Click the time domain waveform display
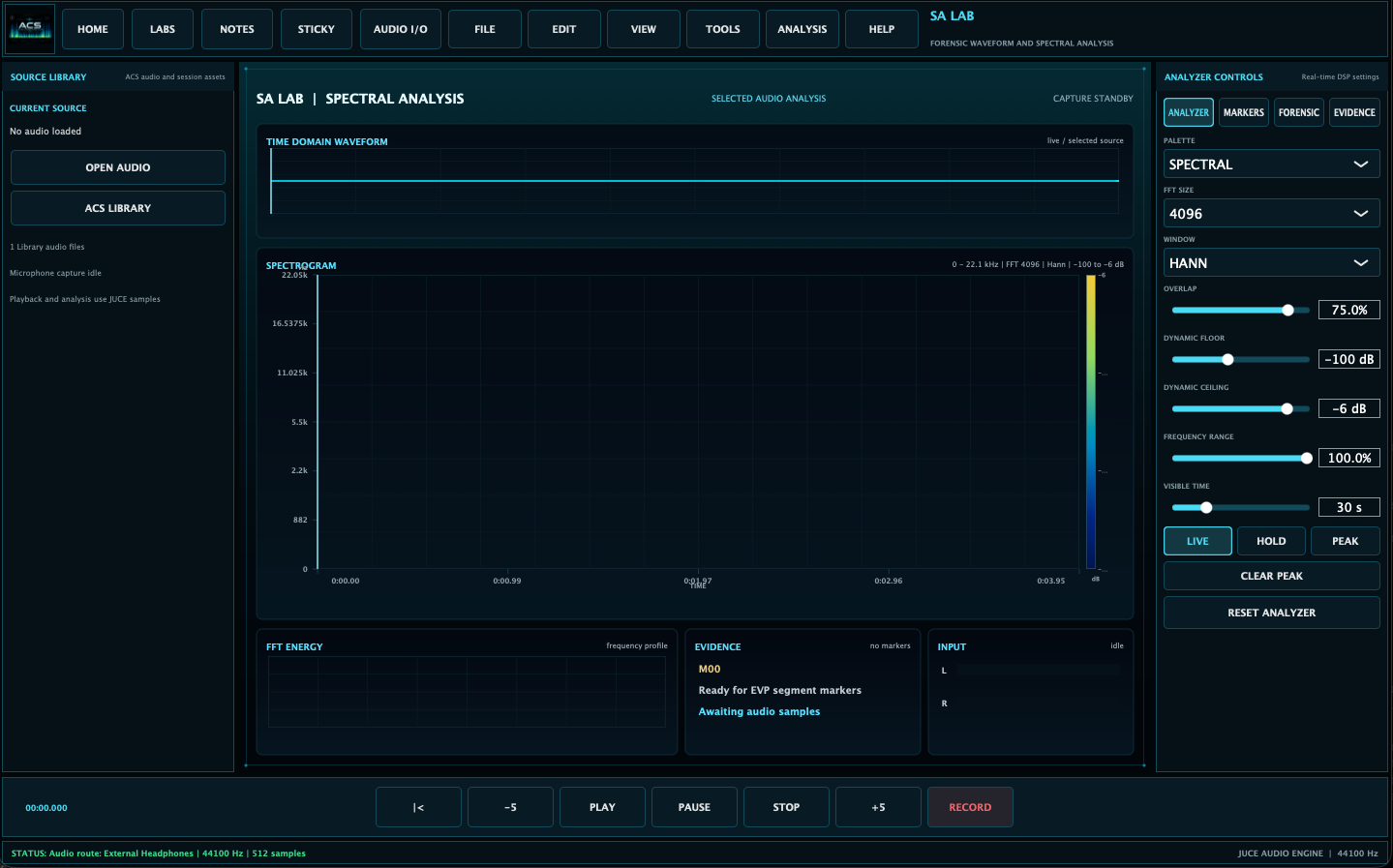Image resolution: width=1393 pixels, height=868 pixels. (694, 181)
